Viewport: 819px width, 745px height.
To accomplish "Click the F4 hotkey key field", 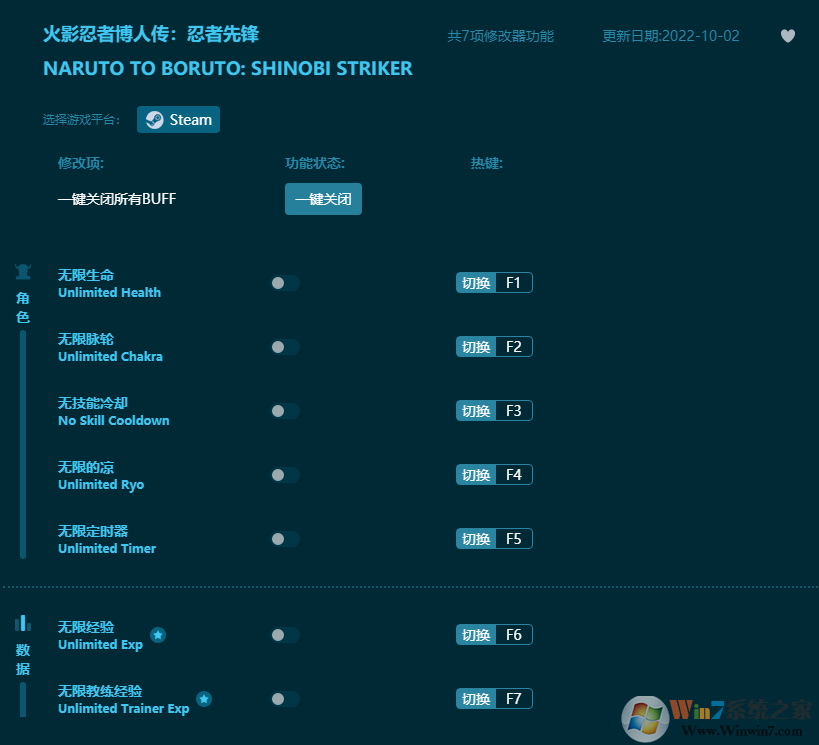I will coord(514,475).
